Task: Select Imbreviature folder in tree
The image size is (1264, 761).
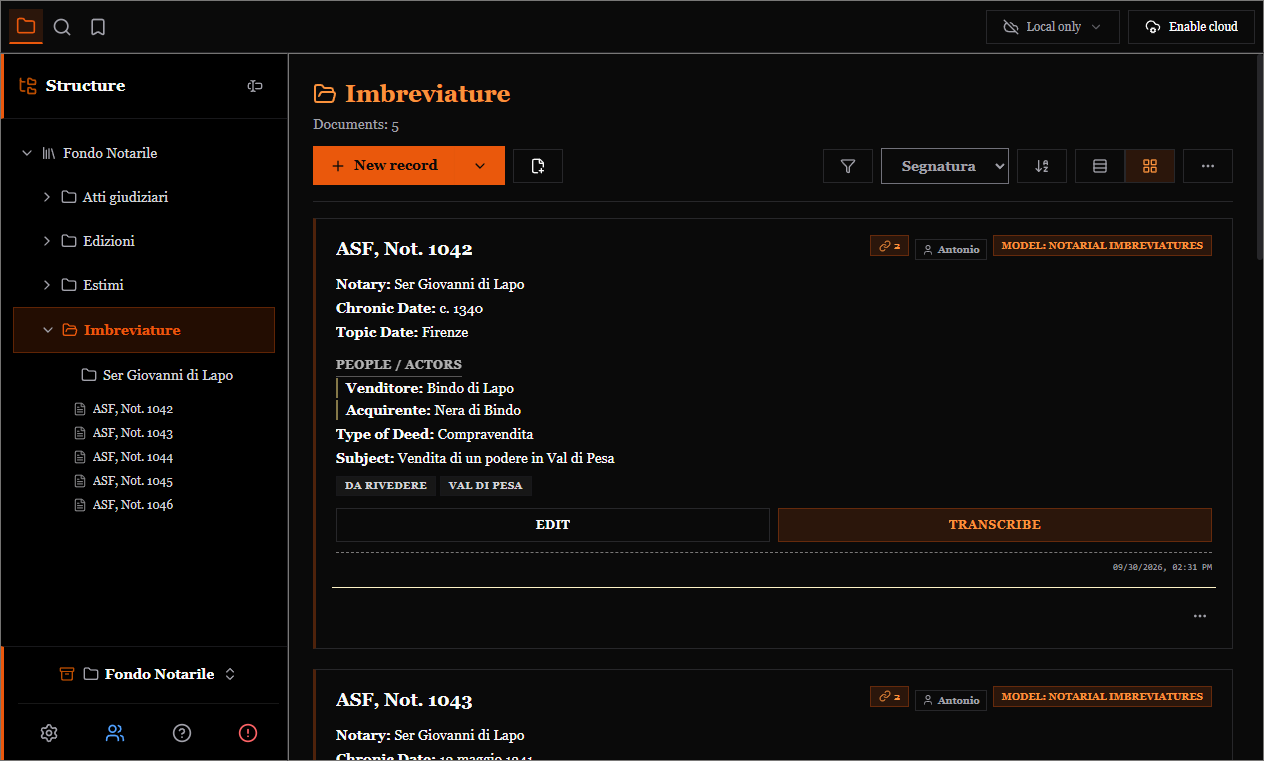Action: [x=144, y=330]
